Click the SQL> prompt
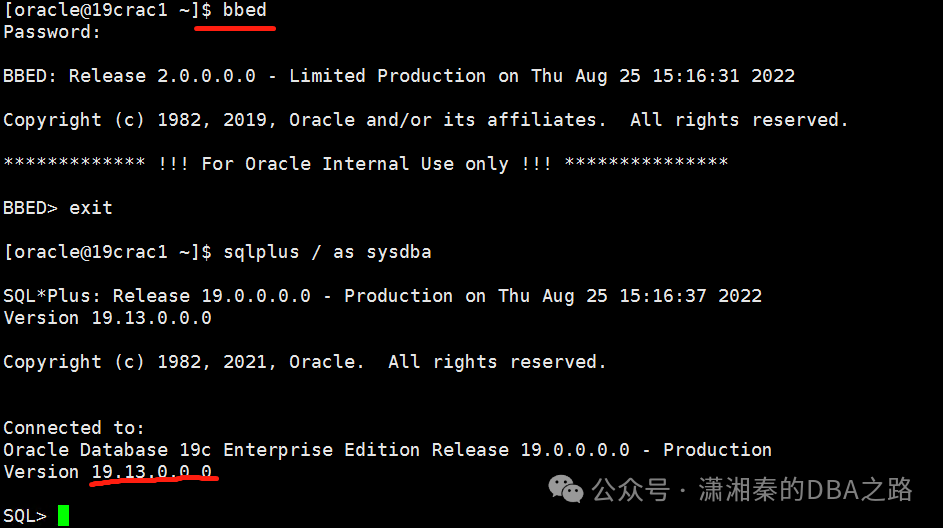 [25, 516]
